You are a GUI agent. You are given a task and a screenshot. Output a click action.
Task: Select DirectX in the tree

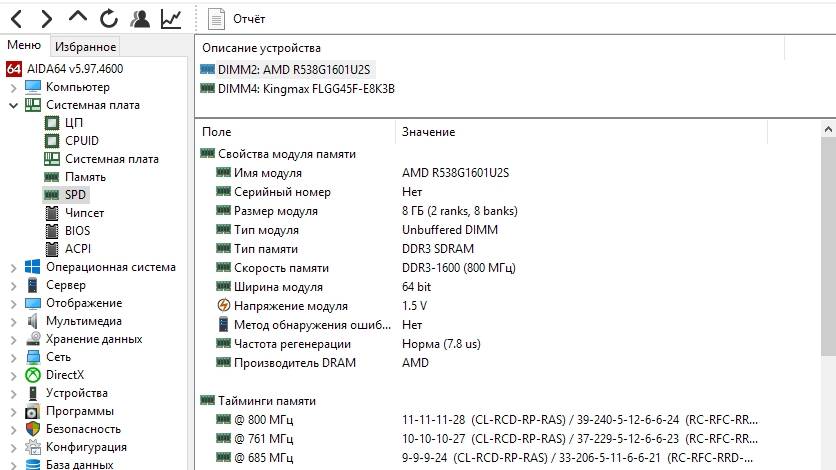pos(64,375)
